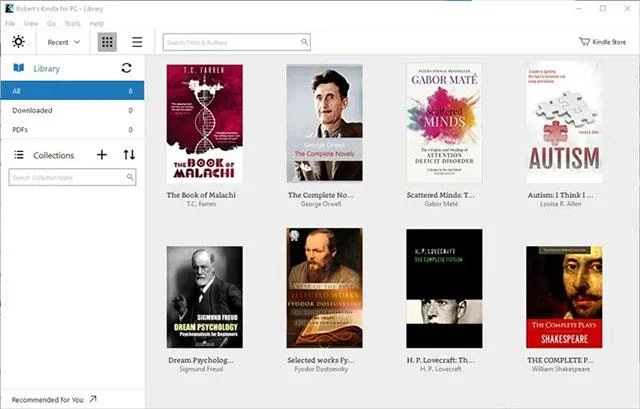The height and width of the screenshot is (409, 640).
Task: Open the Dream Psychology book cover
Action: tap(204, 297)
